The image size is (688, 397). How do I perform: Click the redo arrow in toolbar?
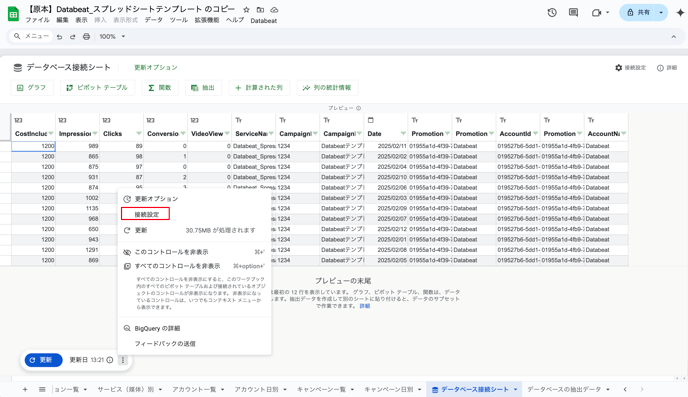point(73,37)
